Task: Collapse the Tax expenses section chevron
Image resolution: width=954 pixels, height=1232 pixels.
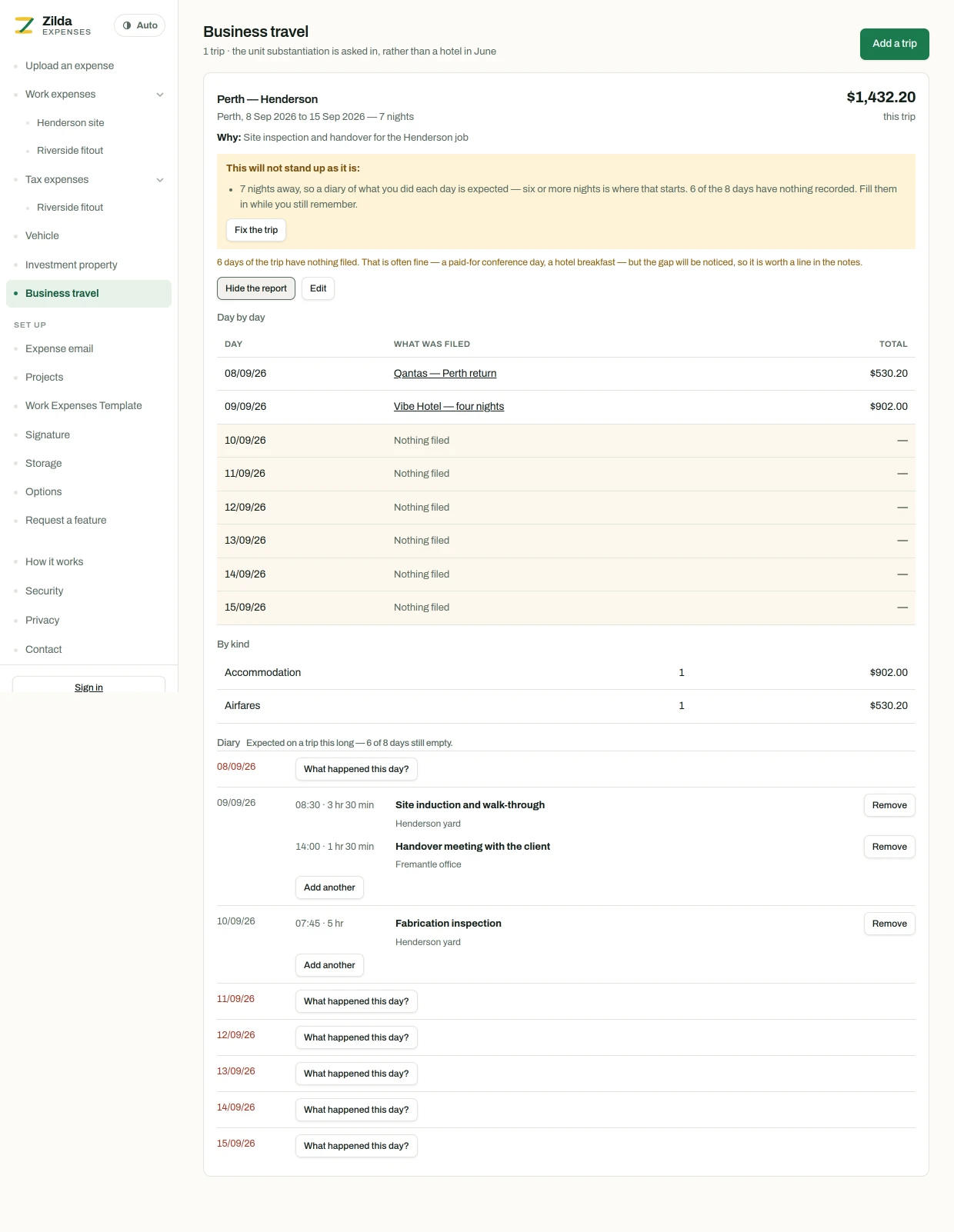Action: pyautogui.click(x=160, y=180)
